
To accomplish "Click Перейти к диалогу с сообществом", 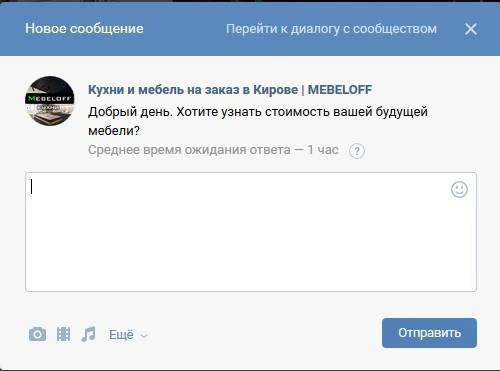I will click(x=331, y=29).
